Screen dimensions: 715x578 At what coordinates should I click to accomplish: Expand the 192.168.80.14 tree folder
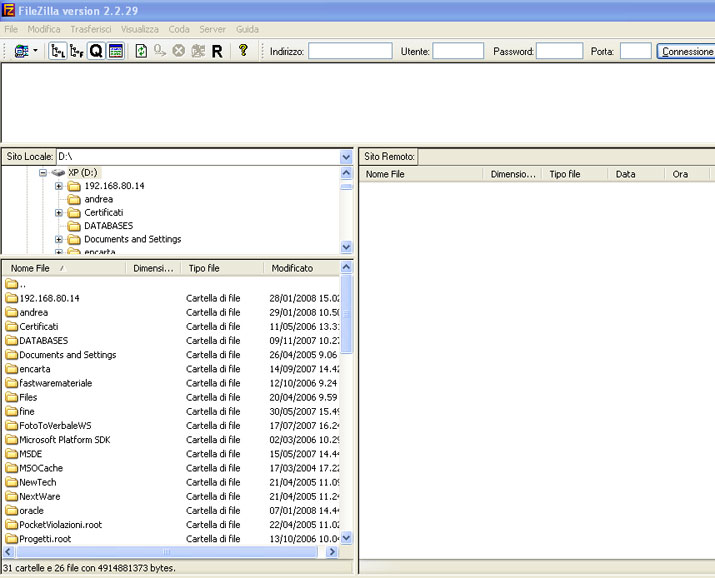click(x=59, y=186)
